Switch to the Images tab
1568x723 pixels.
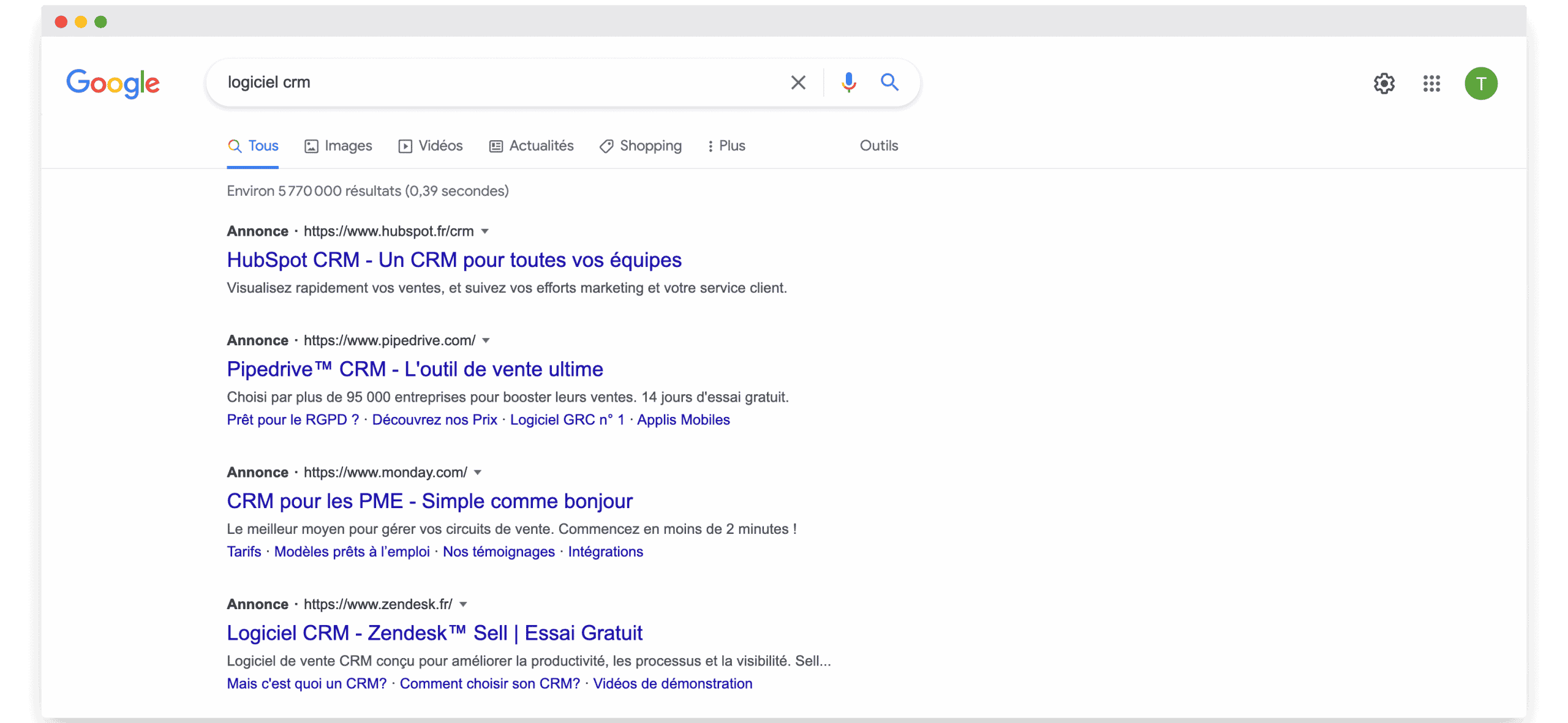(338, 146)
